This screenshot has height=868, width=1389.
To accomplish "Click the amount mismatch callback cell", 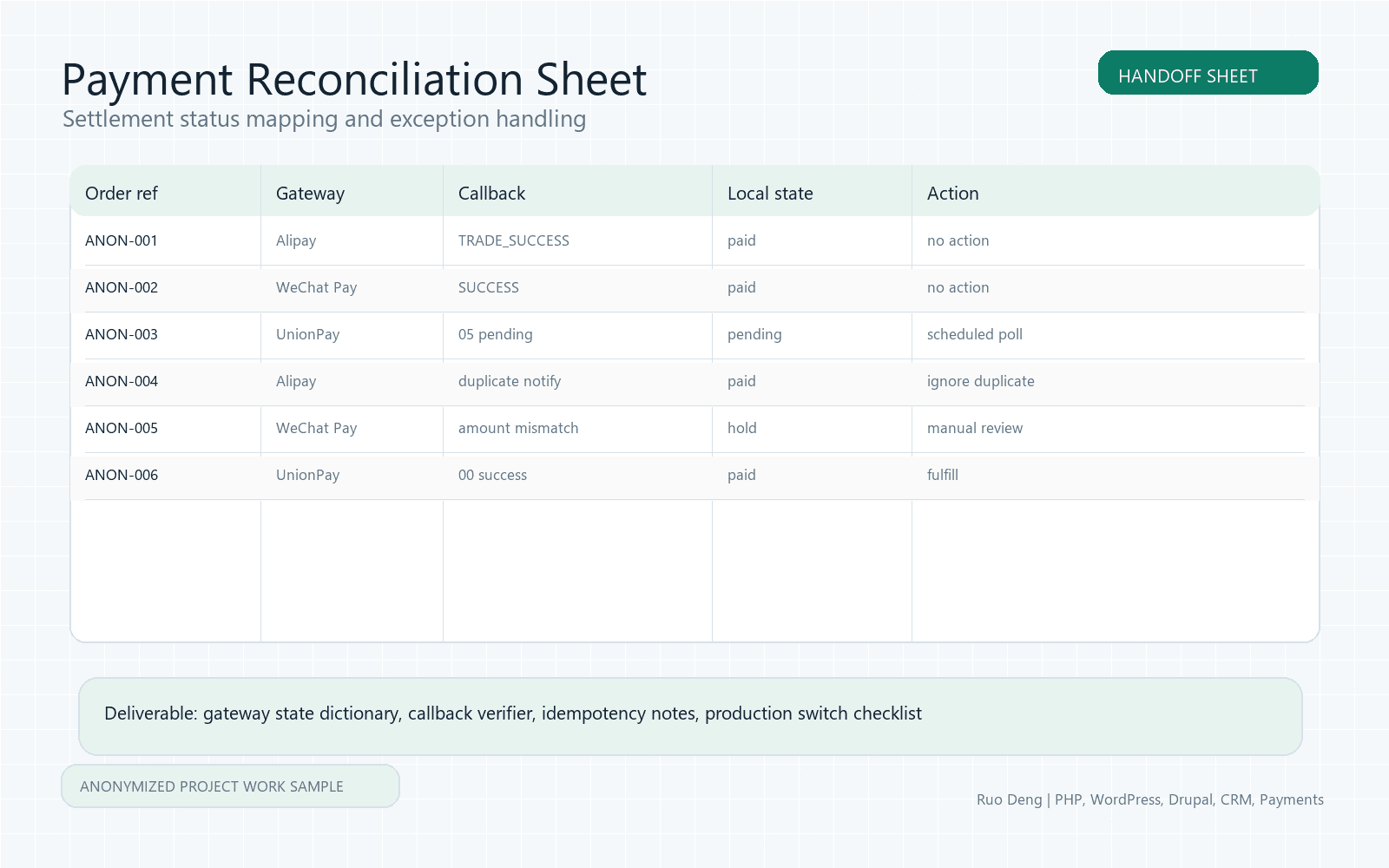I will [x=518, y=428].
